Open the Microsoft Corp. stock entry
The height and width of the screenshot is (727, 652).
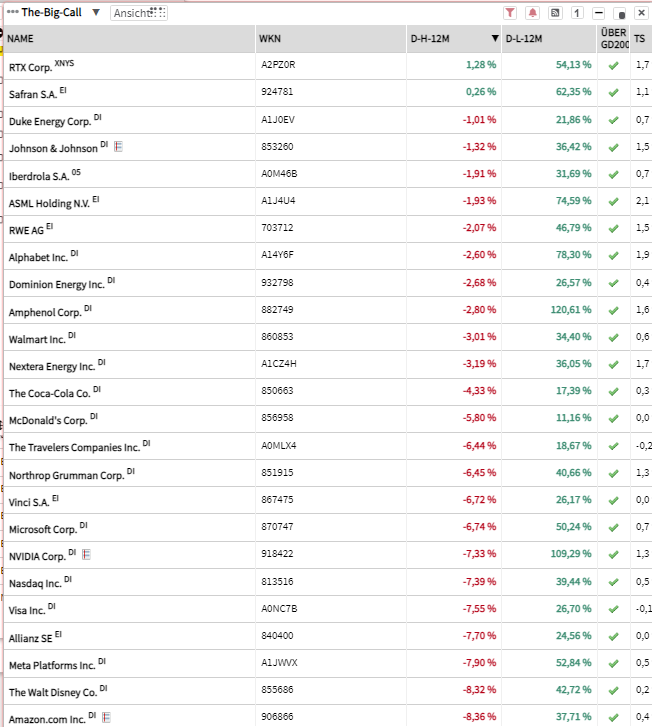pos(43,529)
